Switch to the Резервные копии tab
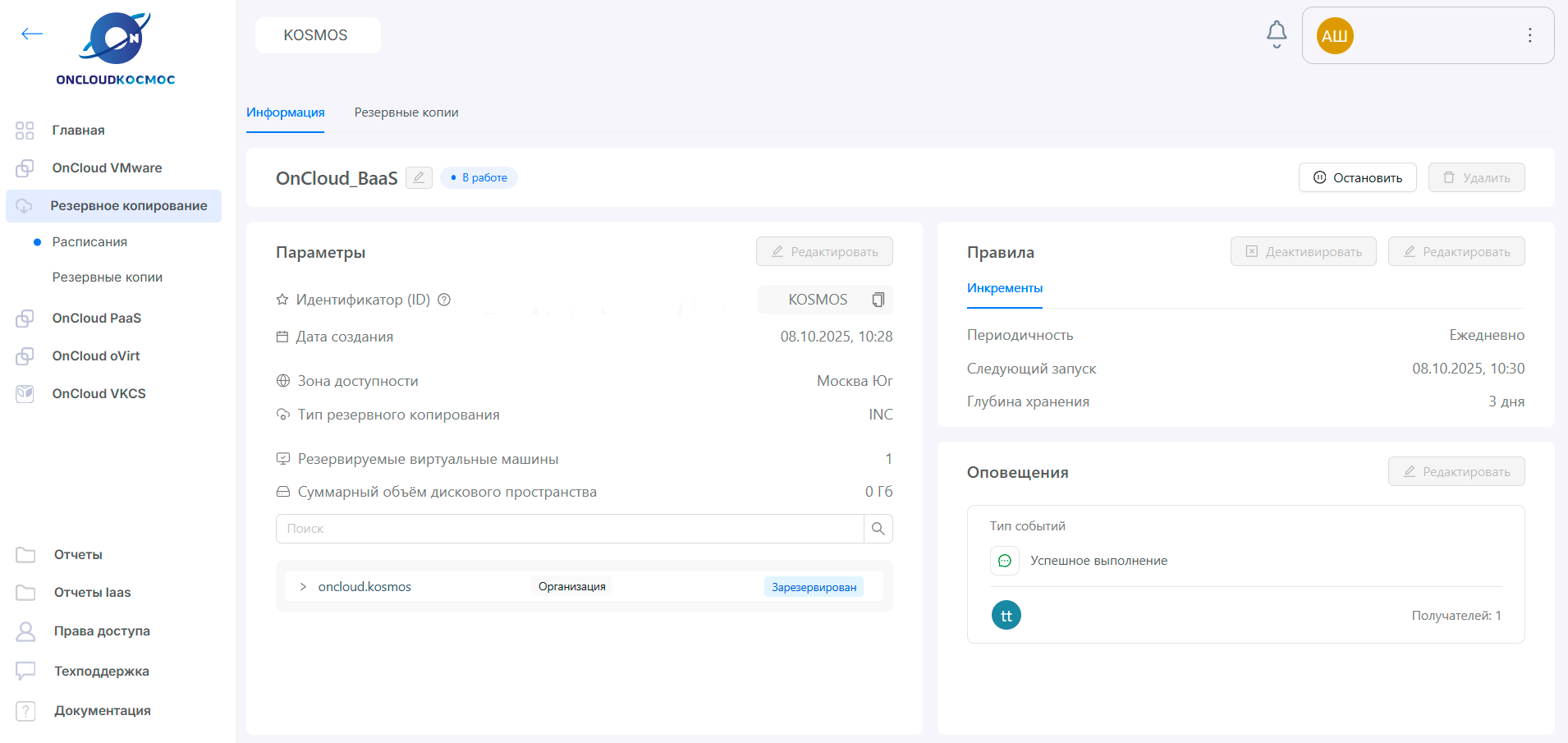The width and height of the screenshot is (1568, 743). [406, 112]
